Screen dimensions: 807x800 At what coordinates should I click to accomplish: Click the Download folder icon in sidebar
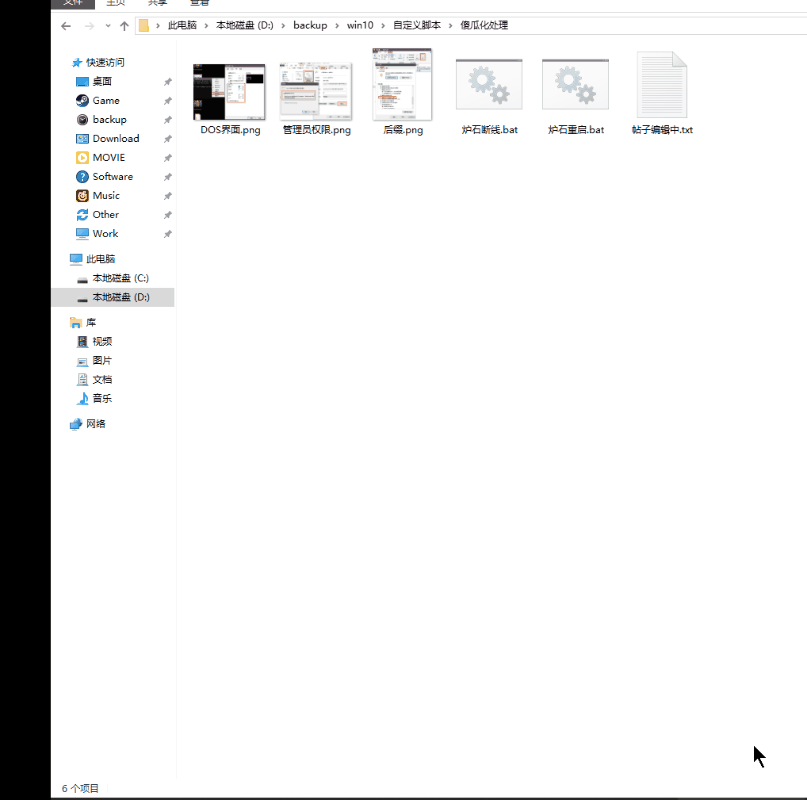(x=82, y=138)
